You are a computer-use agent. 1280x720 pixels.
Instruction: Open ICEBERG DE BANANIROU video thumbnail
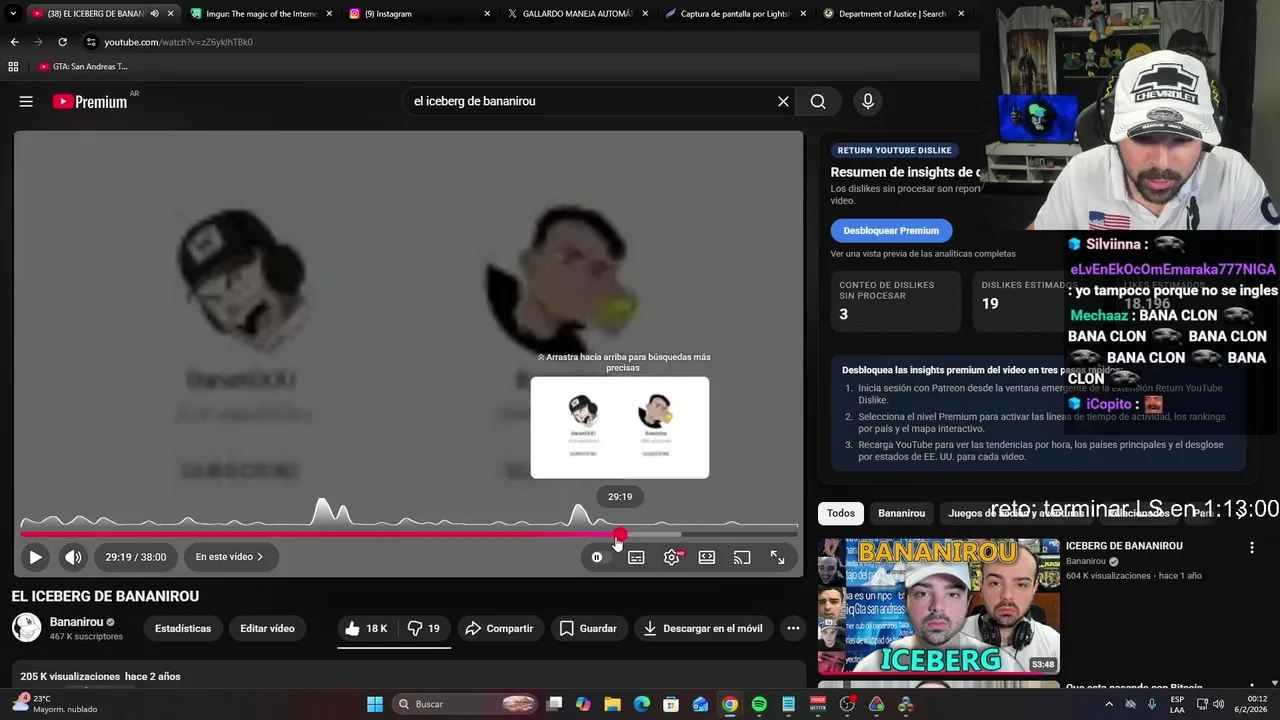(x=939, y=607)
